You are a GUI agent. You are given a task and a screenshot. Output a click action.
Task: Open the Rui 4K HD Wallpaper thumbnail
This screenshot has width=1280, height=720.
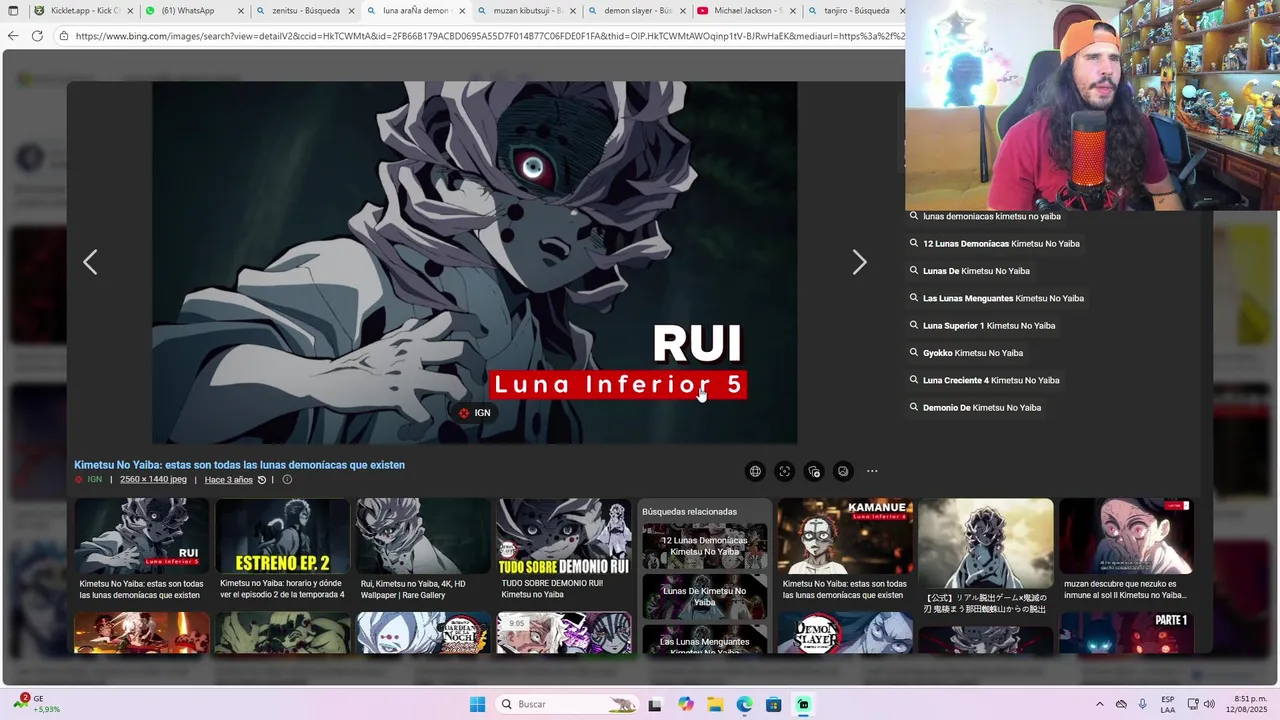424,537
